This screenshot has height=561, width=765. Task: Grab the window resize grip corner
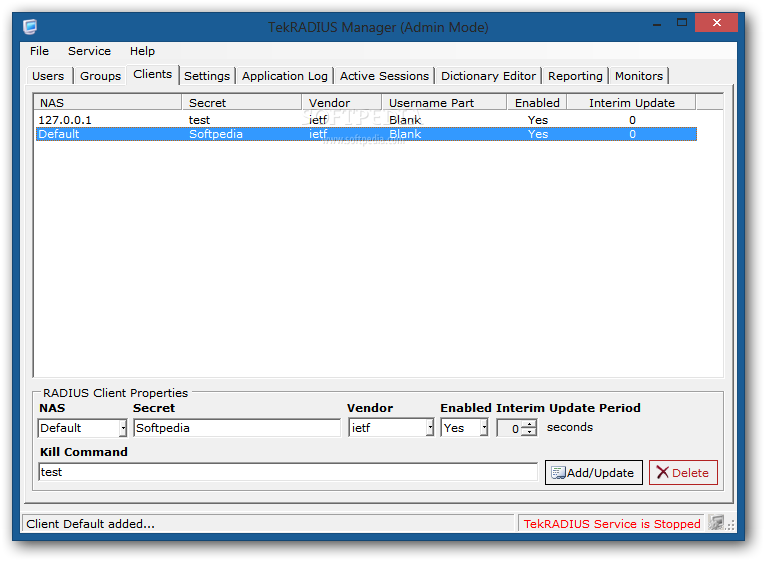point(730,525)
